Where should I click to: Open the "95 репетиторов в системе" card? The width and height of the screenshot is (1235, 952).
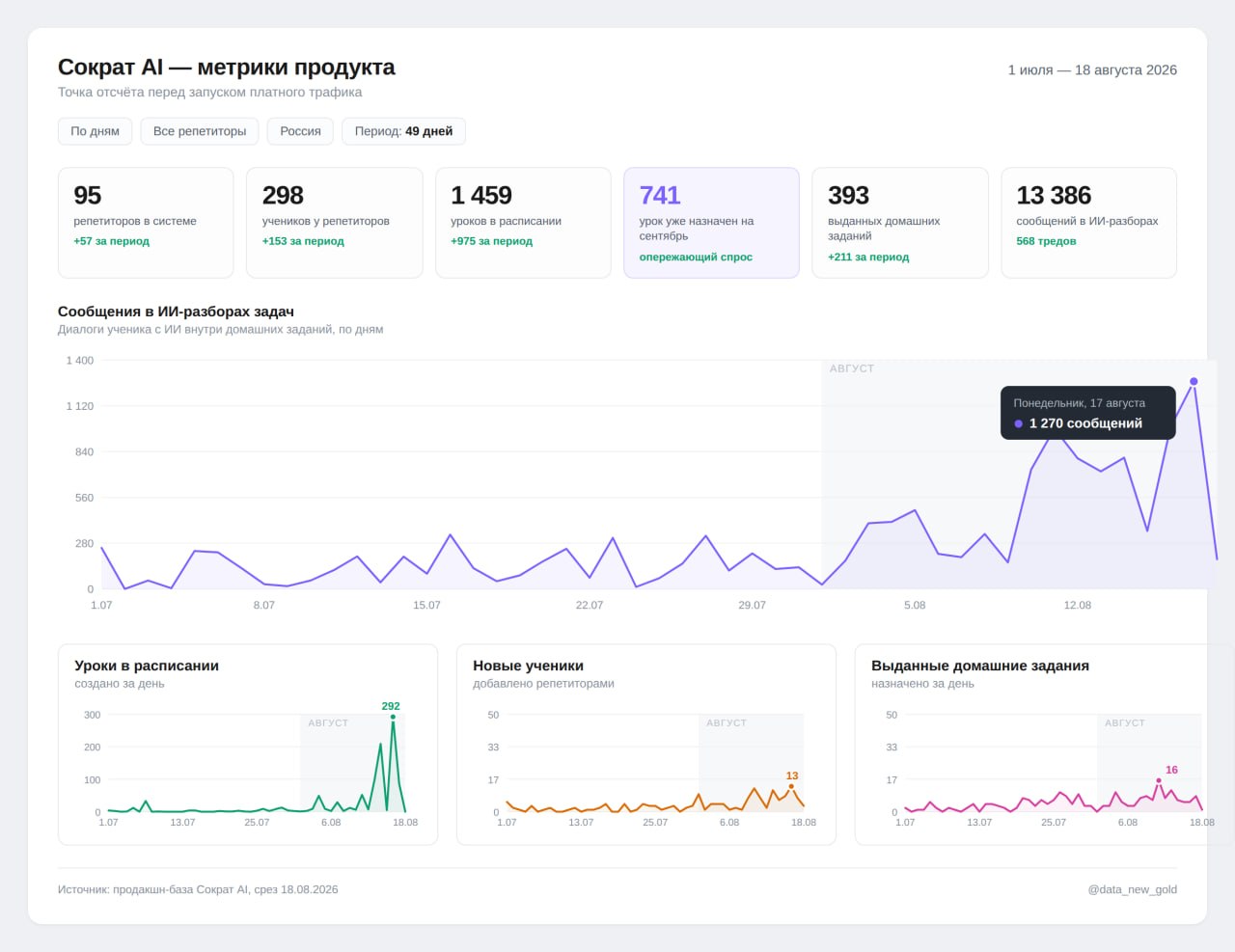tap(146, 223)
